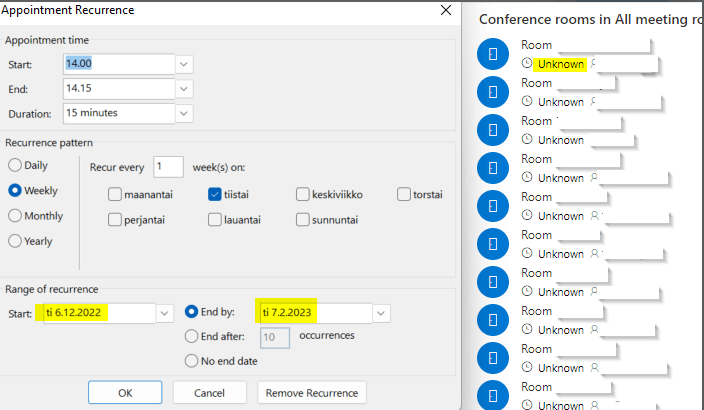The height and width of the screenshot is (410, 704).
Task: Click the Start date field ti 6.12.2022
Action: coord(99,313)
